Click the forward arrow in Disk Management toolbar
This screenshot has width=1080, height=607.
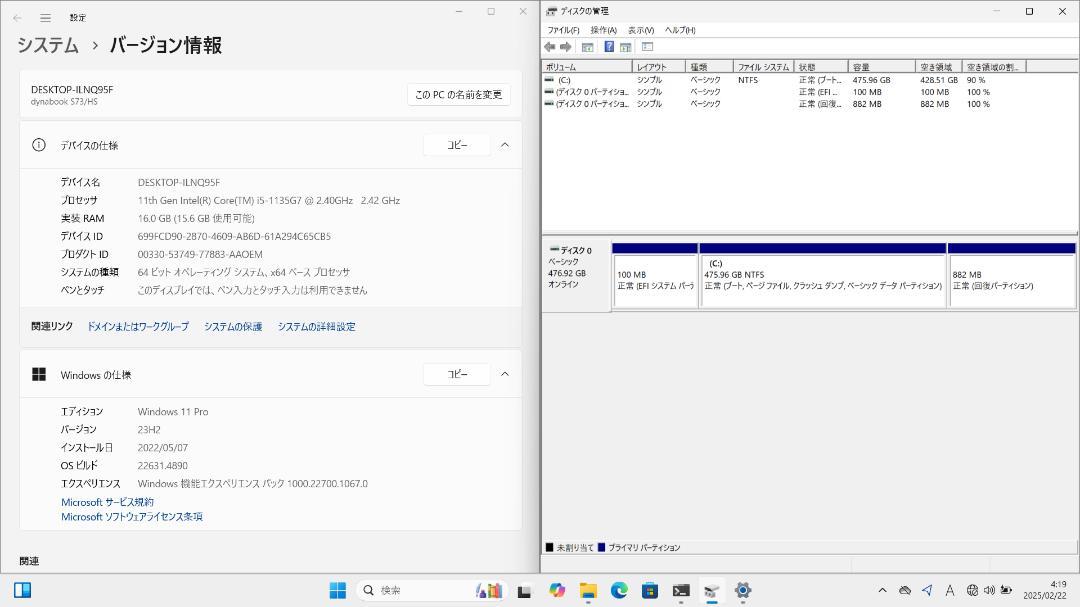pyautogui.click(x=565, y=47)
